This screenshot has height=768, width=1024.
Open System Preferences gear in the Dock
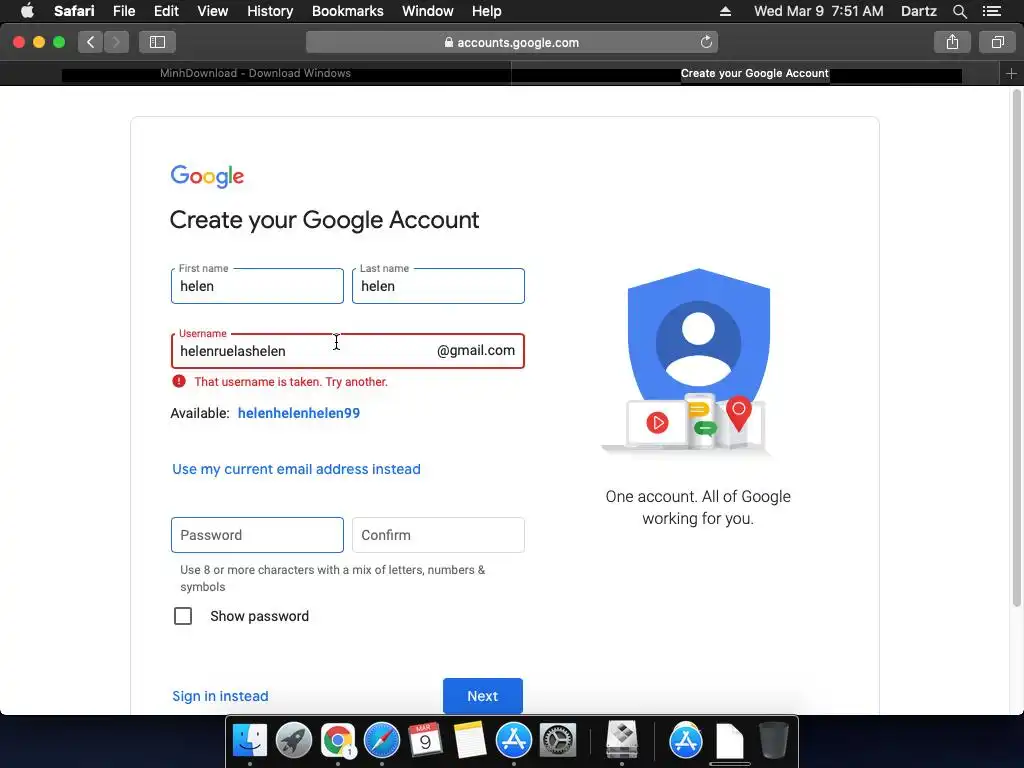click(x=557, y=741)
